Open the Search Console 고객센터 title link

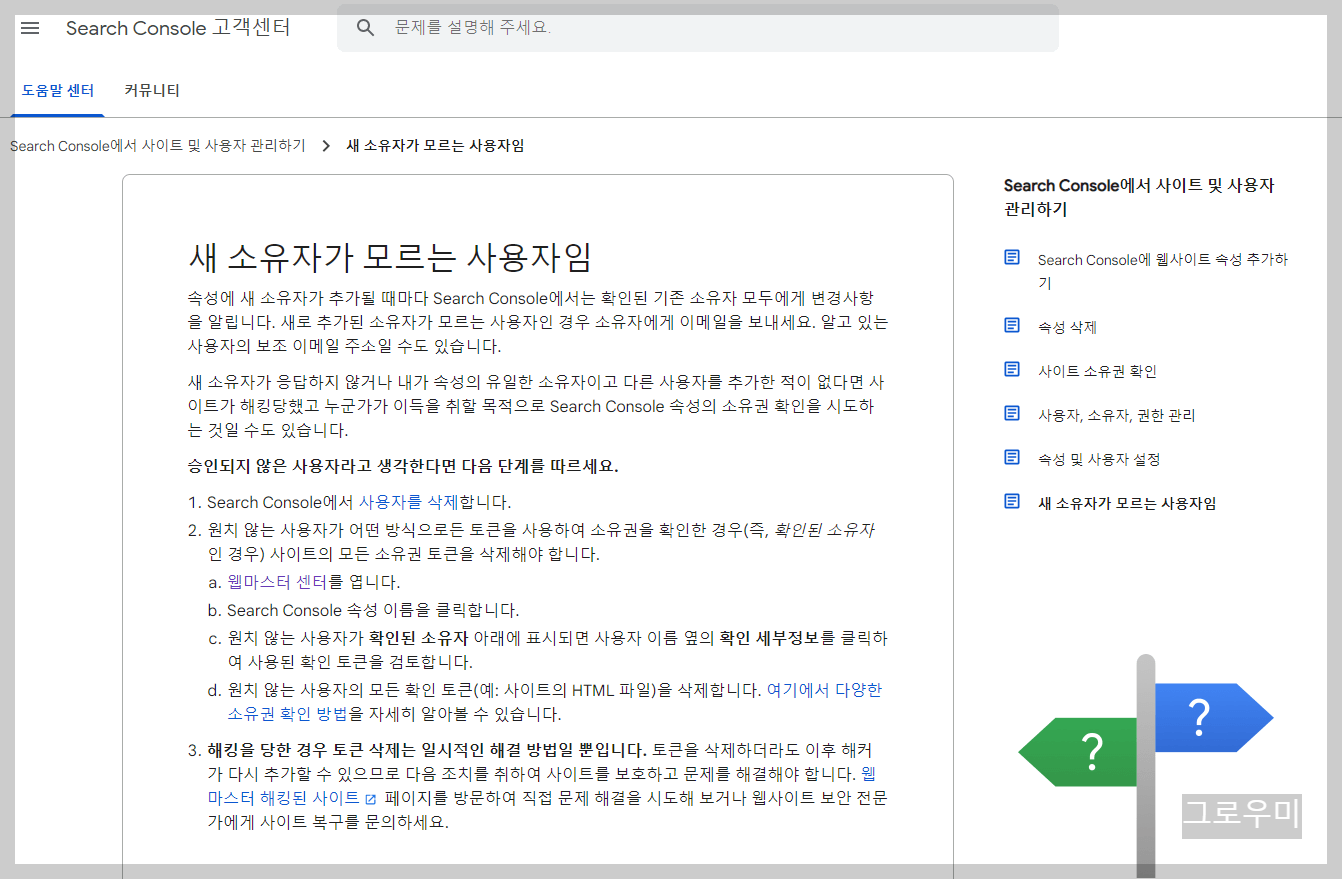(178, 28)
